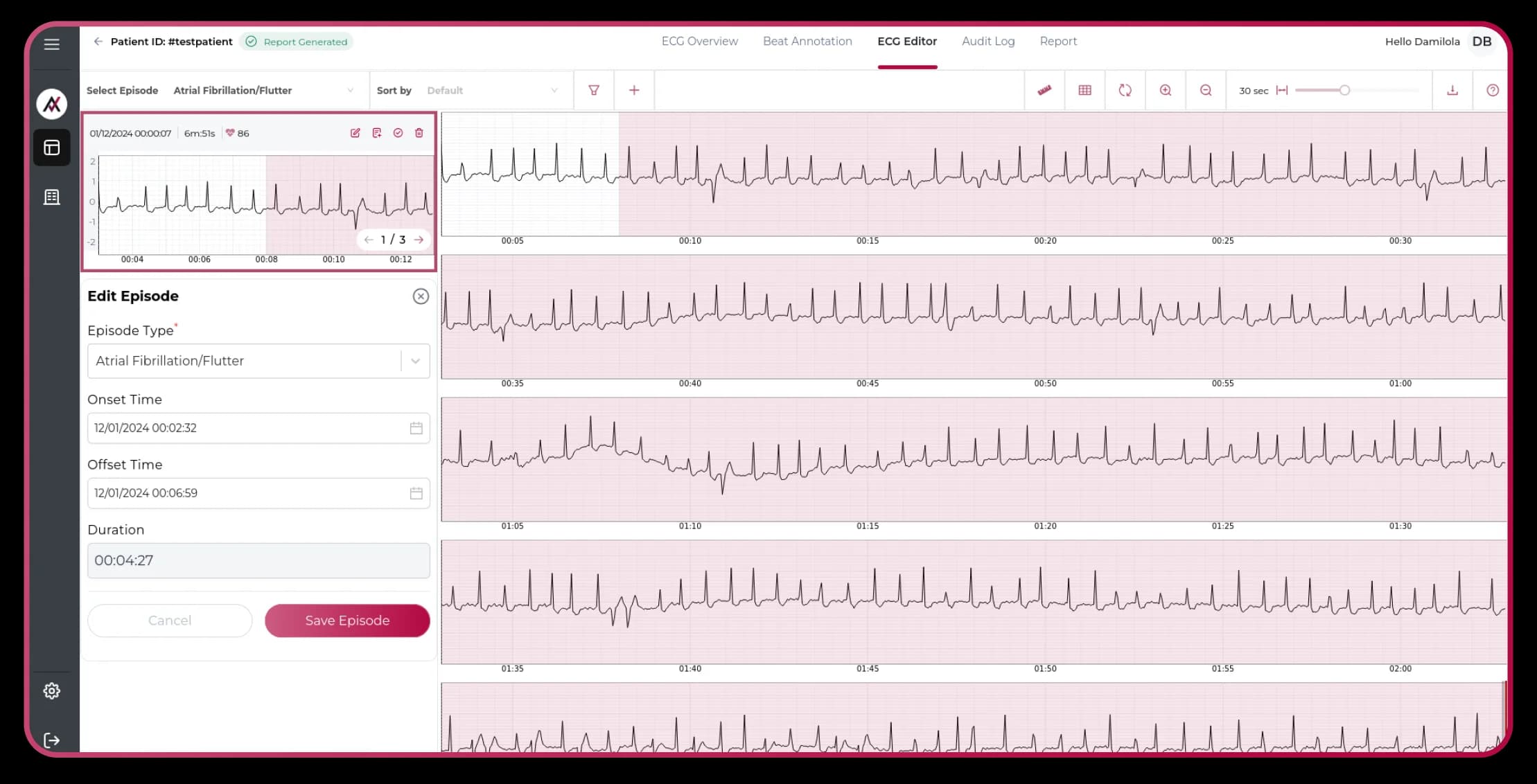Switch to the Beat Annotation tab
This screenshot has height=784, width=1537.
coord(807,42)
